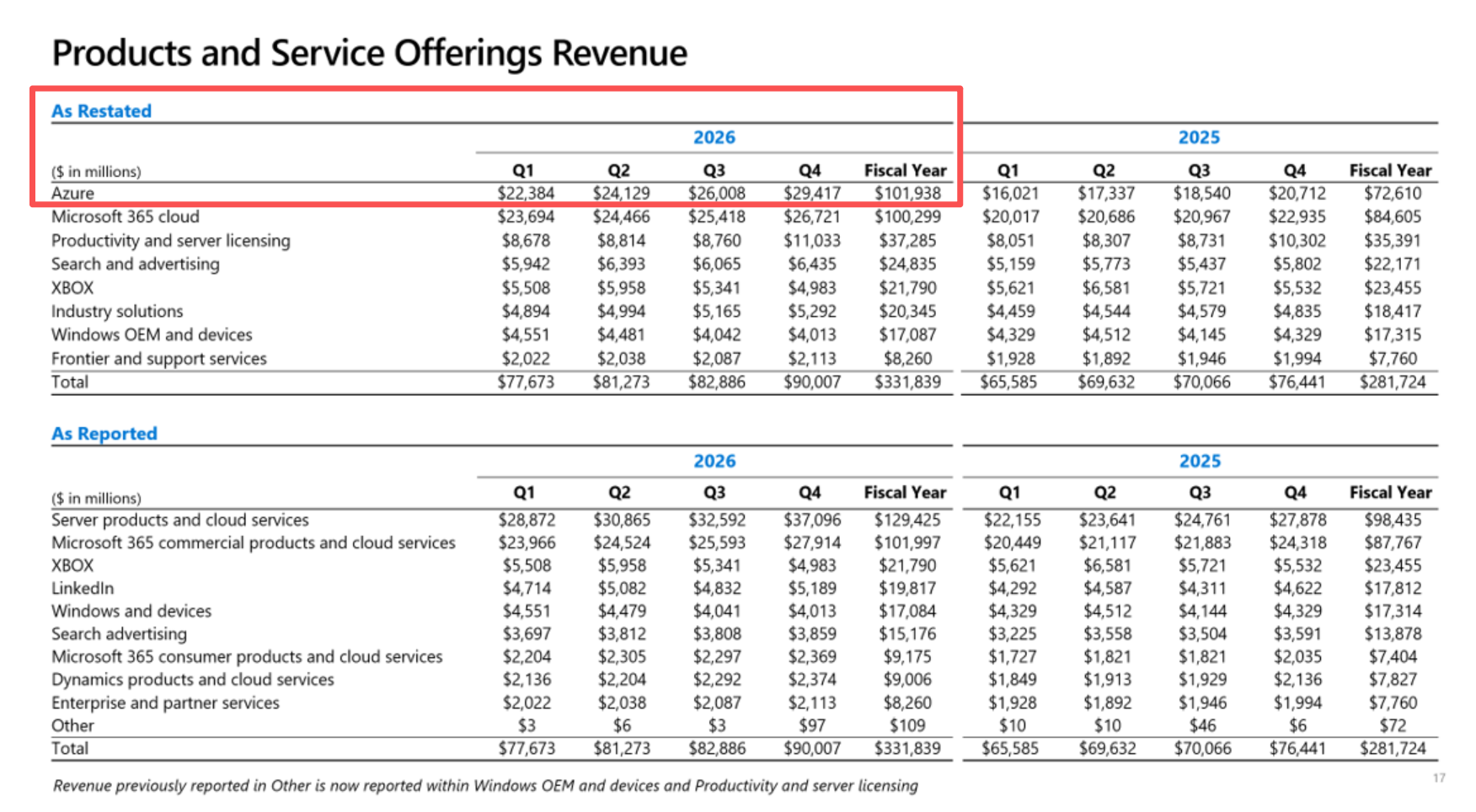Select the "Industry solutions" row label
This screenshot has width=1476, height=812.
117,312
